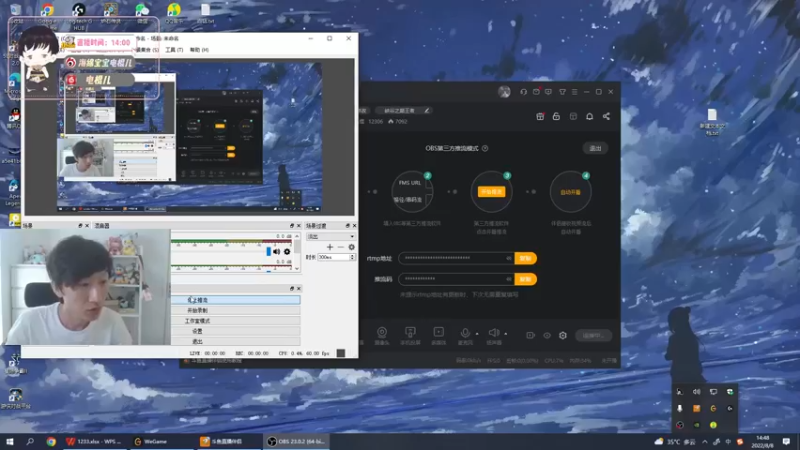The width and height of the screenshot is (800, 450).
Task: Copy rtmp地址 with its orange 复制 button
Action: coord(526,258)
